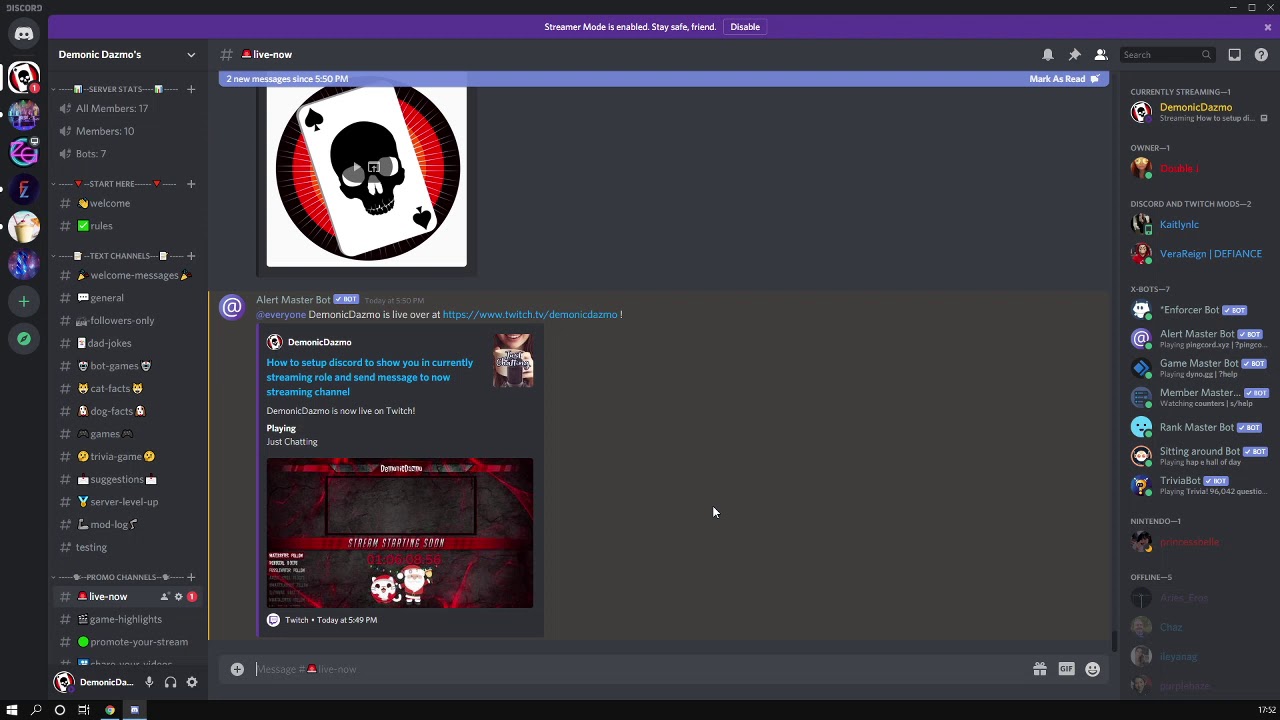The height and width of the screenshot is (720, 1280).
Task: Open the trivia-game channel
Action: click(128, 457)
